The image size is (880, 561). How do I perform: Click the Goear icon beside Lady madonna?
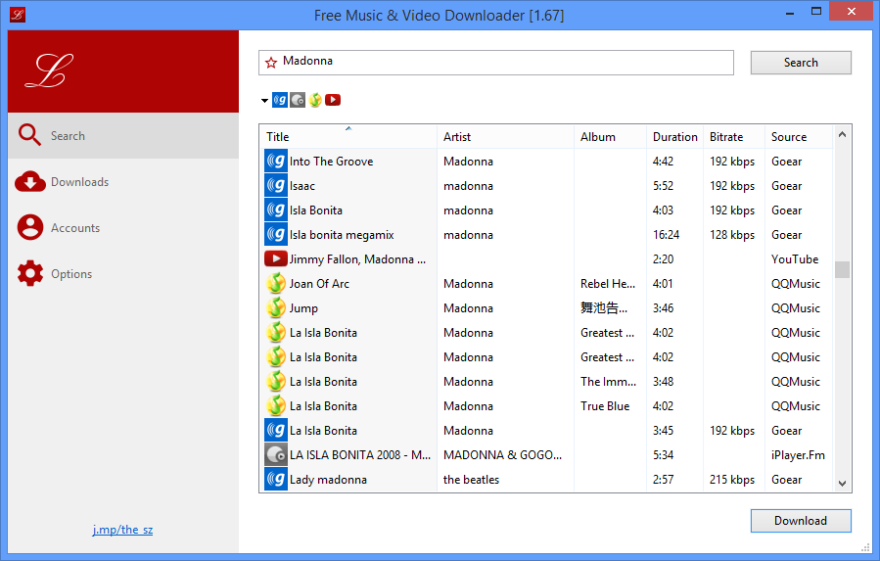(276, 480)
